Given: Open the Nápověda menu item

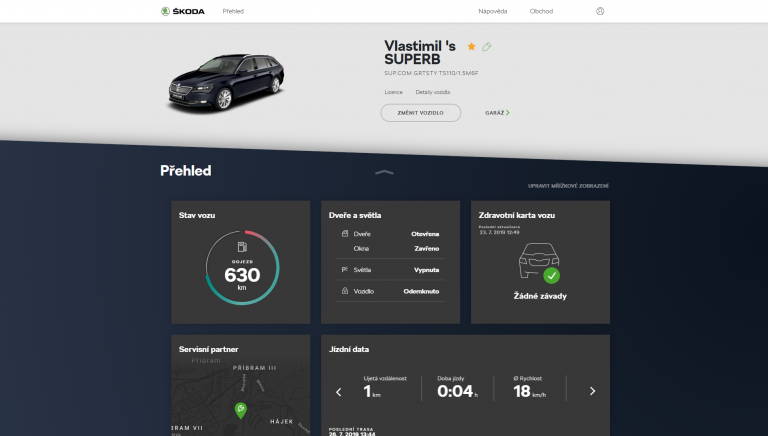Looking at the screenshot, I should point(493,11).
